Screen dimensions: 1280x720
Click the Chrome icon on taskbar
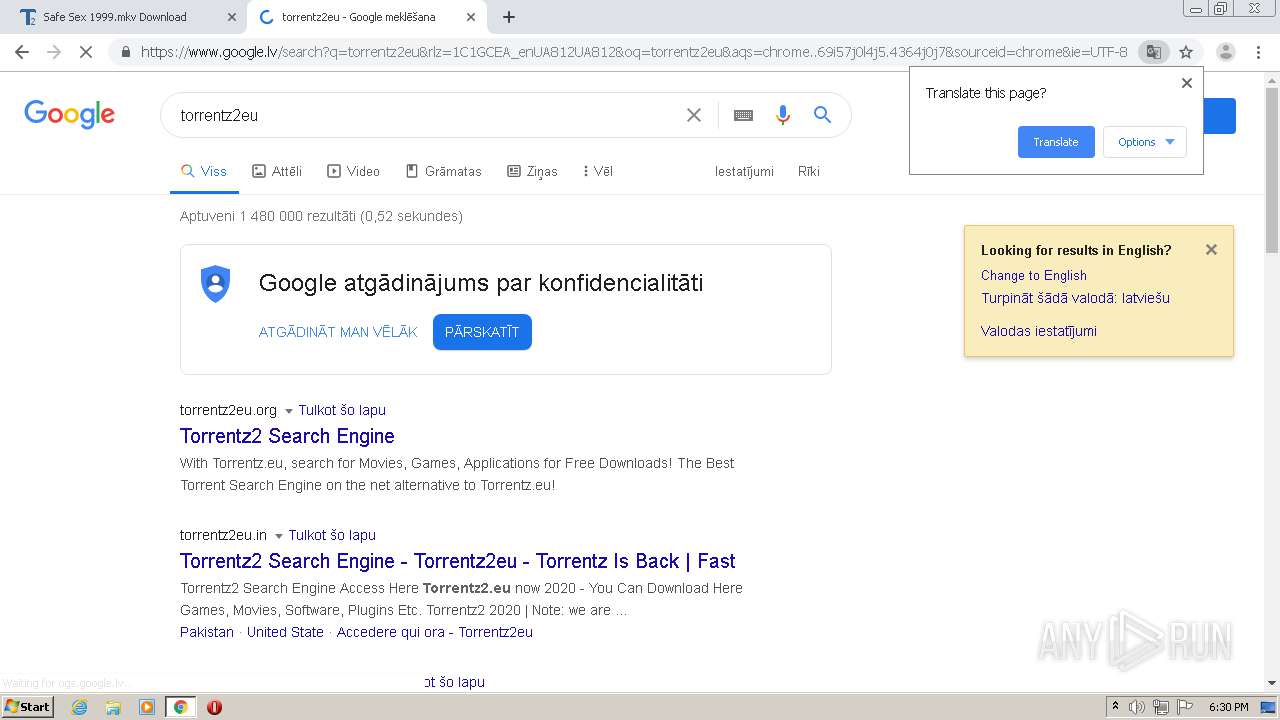tap(180, 707)
